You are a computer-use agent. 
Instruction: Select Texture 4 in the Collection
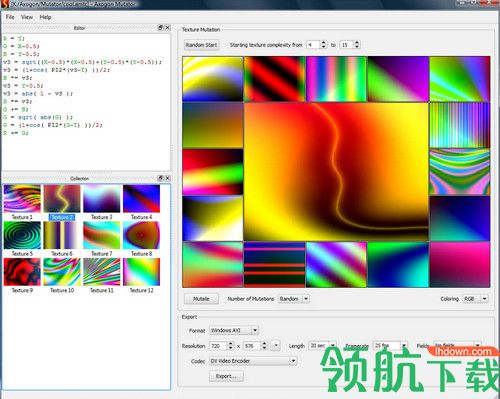pyautogui.click(x=141, y=199)
